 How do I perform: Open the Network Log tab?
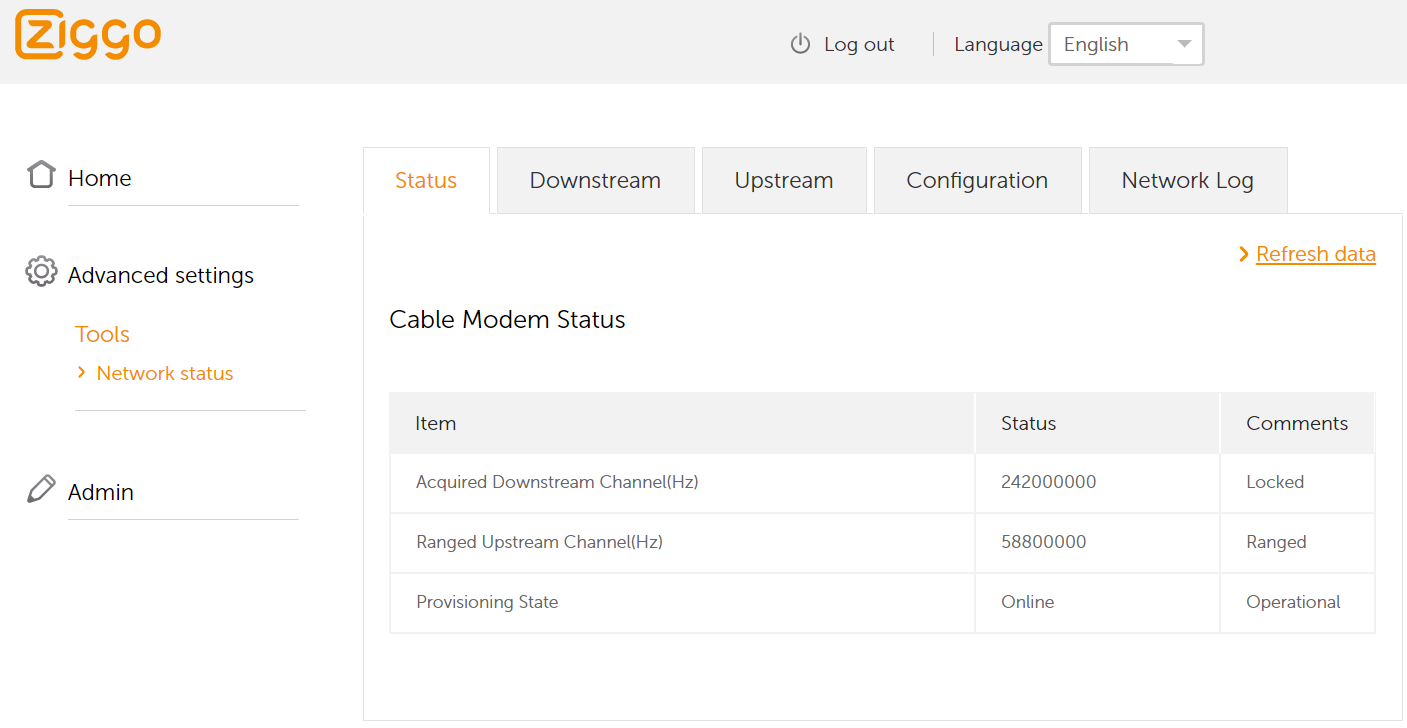[x=1187, y=180]
